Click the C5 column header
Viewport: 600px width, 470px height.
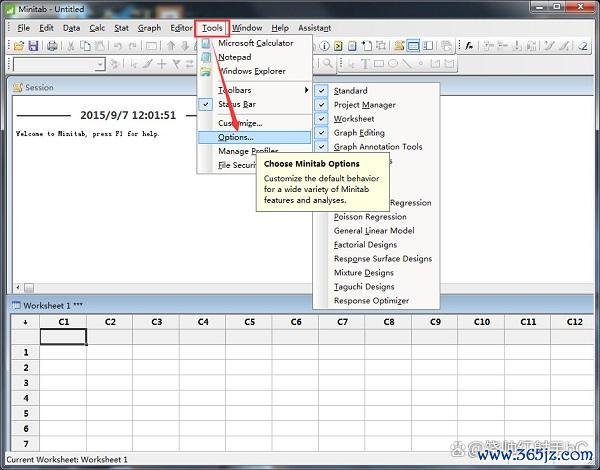tap(249, 322)
